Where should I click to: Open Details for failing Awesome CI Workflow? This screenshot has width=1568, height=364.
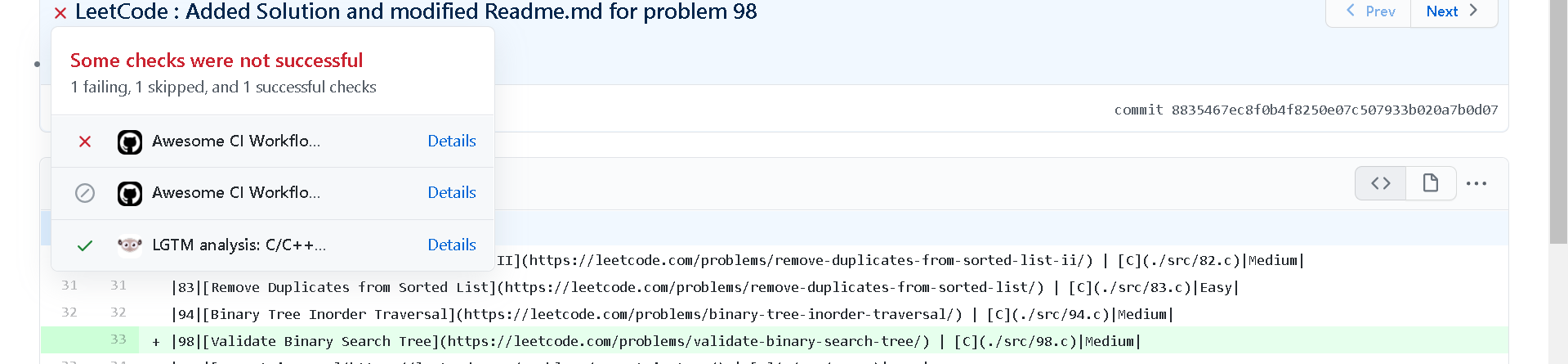click(452, 141)
